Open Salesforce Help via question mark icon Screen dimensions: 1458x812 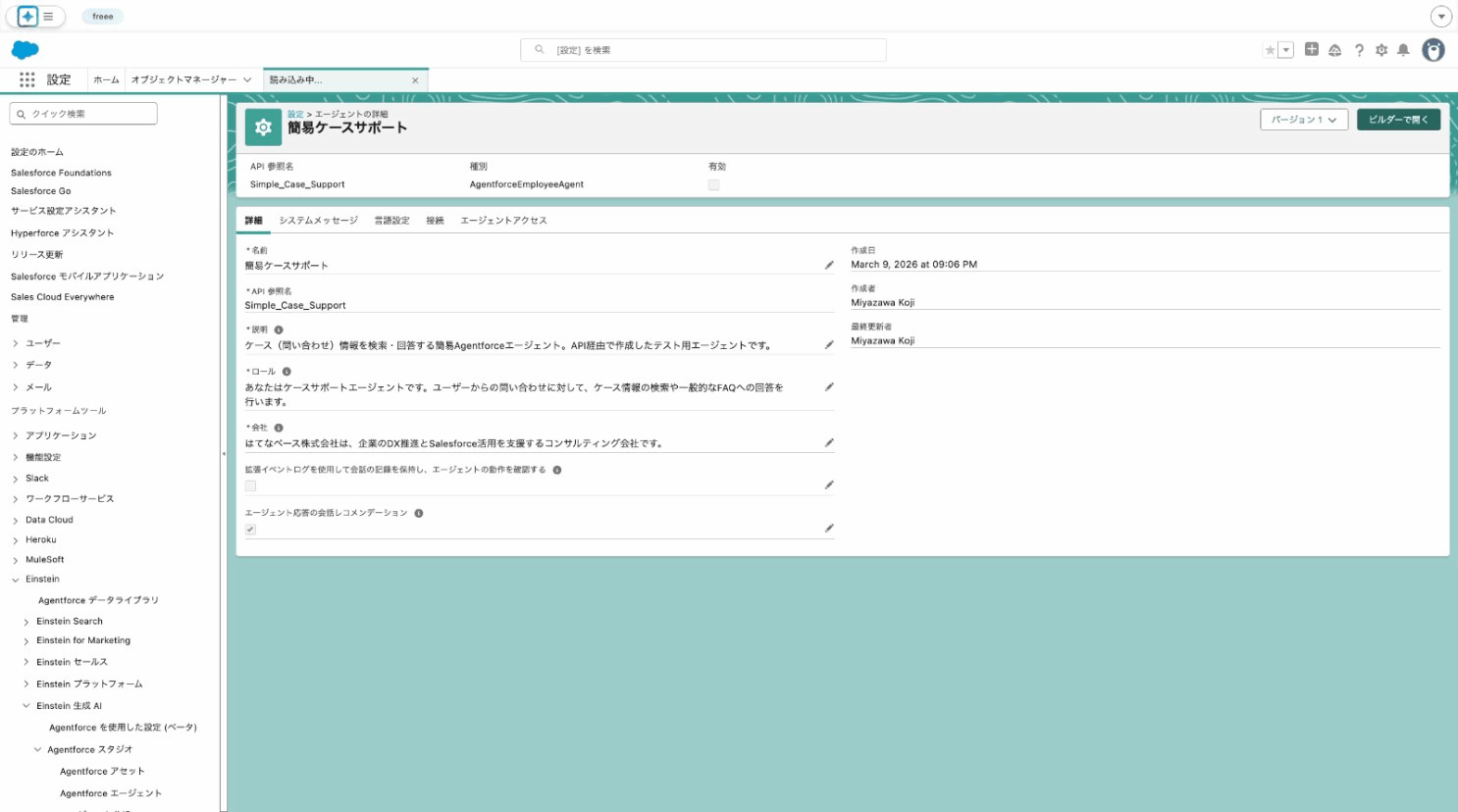click(1359, 49)
